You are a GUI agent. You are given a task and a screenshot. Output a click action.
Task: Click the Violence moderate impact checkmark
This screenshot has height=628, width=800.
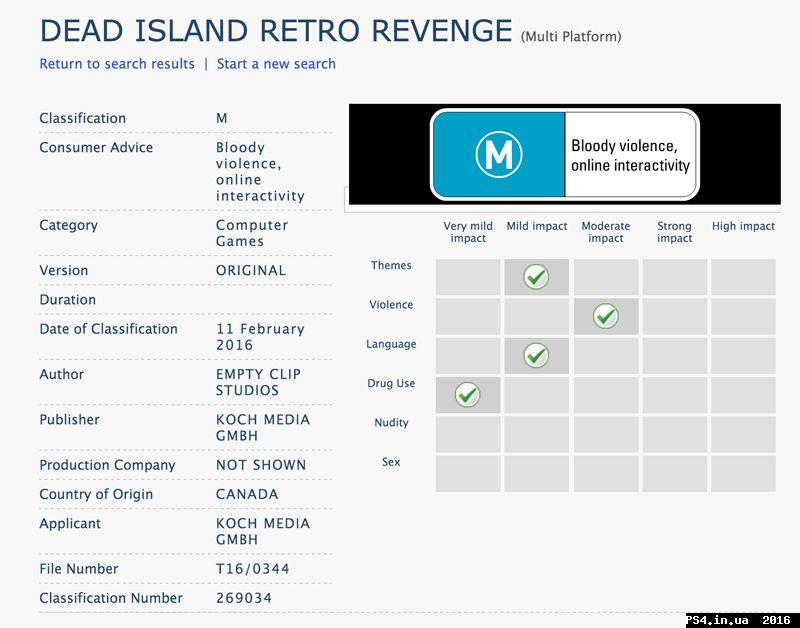pos(605,316)
